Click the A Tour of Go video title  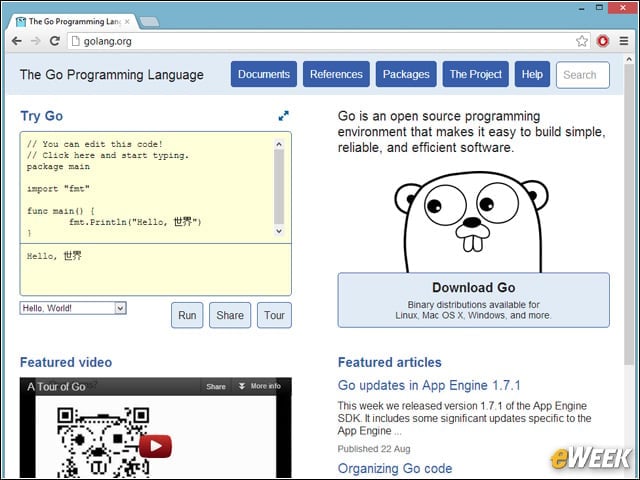coord(56,387)
